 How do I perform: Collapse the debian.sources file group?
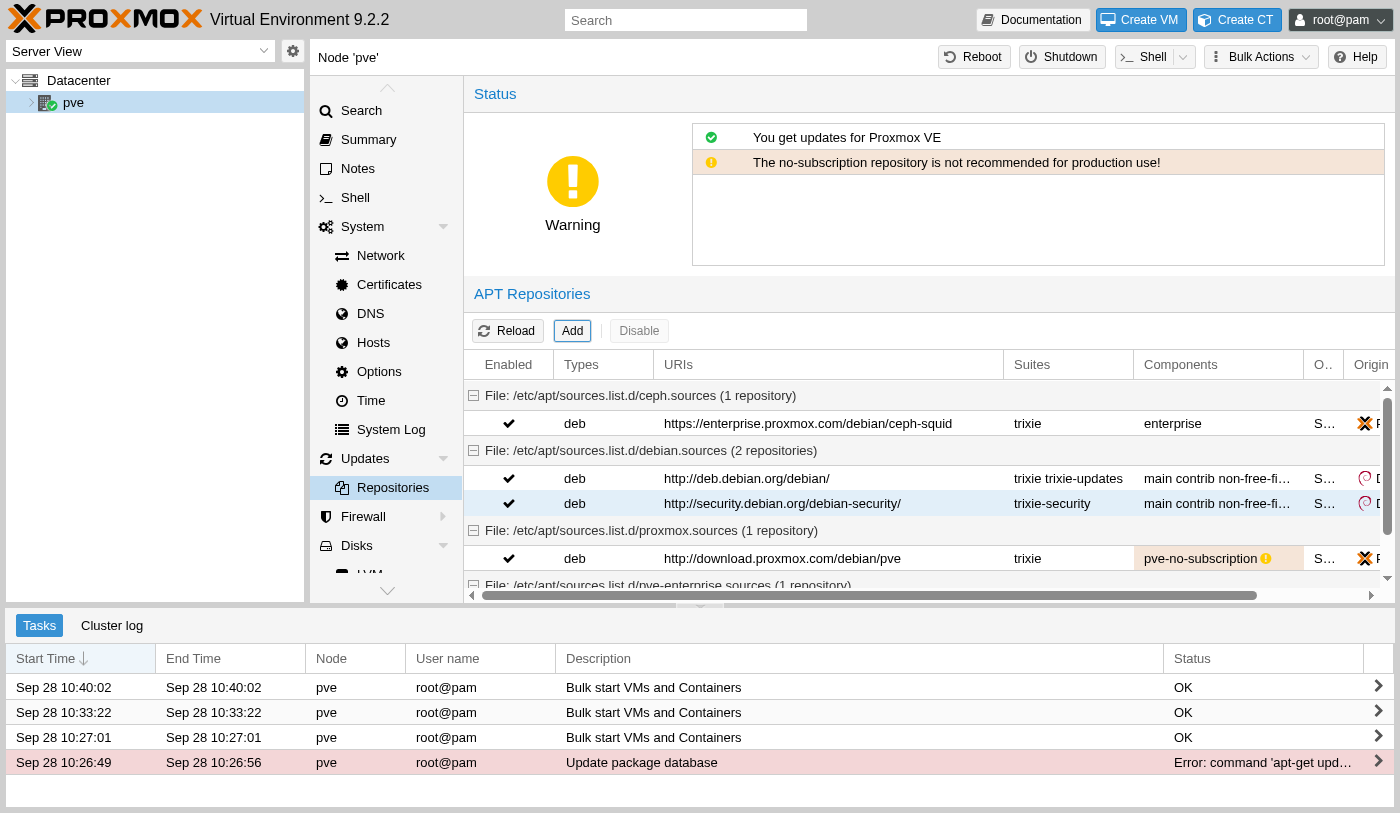pos(474,451)
